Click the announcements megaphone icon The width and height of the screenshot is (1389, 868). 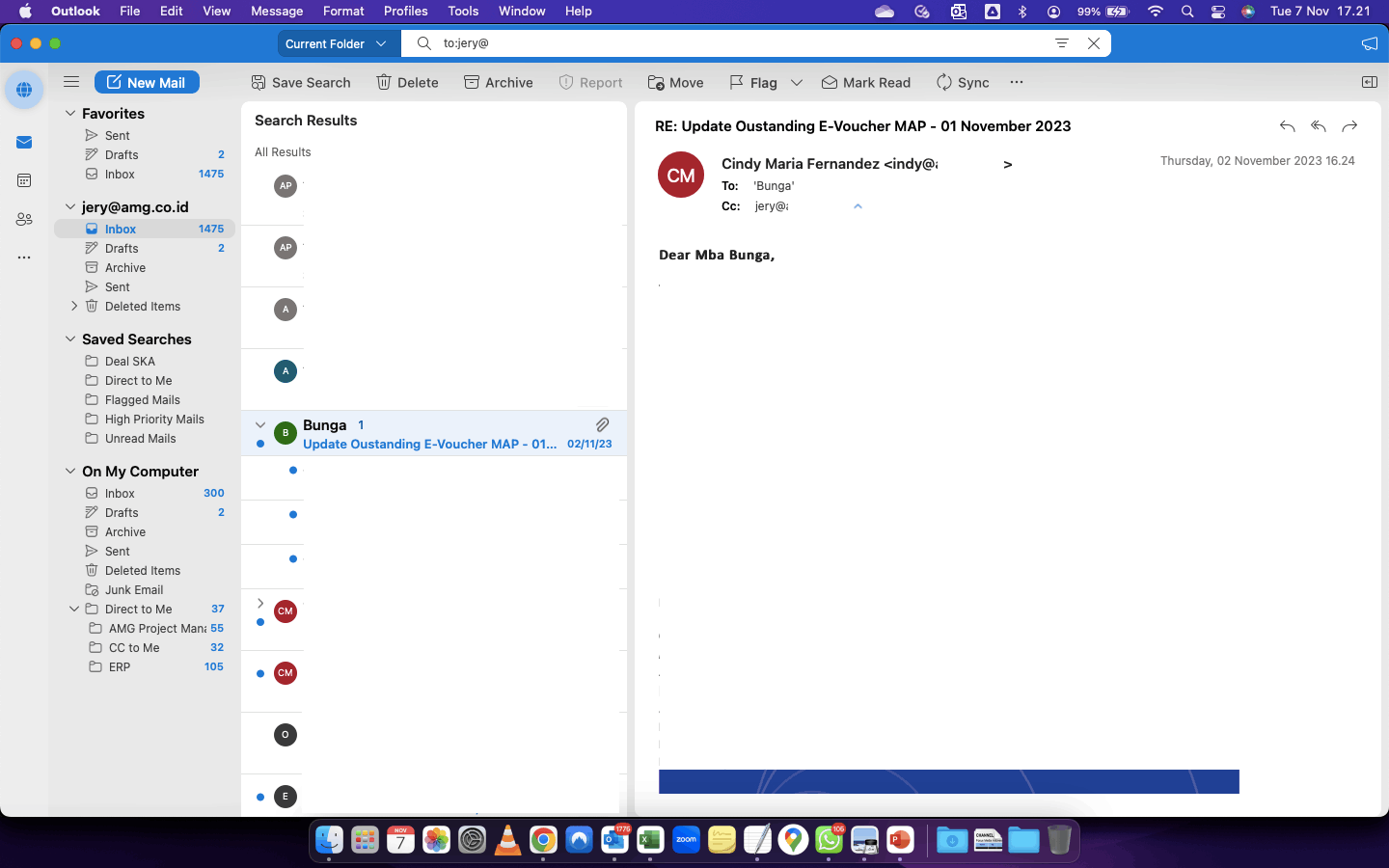pyautogui.click(x=1369, y=43)
